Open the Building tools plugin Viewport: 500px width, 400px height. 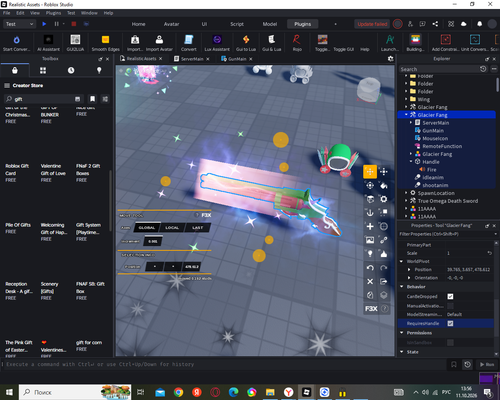[415, 43]
